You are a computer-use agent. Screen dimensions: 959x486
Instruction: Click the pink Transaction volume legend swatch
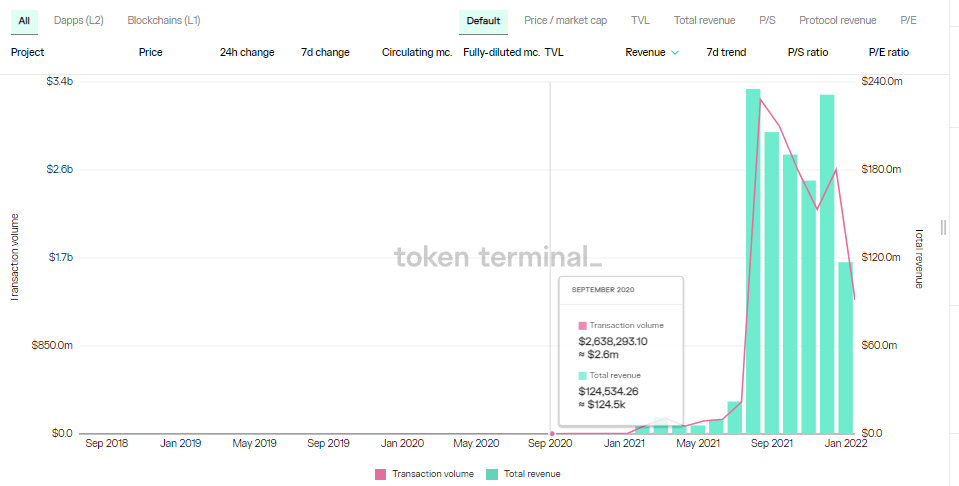[380, 474]
